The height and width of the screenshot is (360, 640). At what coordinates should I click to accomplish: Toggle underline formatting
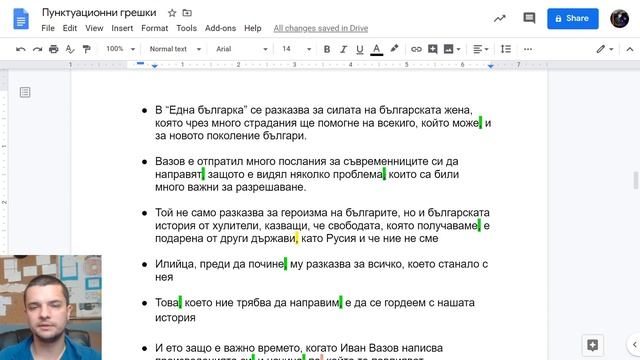click(x=360, y=49)
